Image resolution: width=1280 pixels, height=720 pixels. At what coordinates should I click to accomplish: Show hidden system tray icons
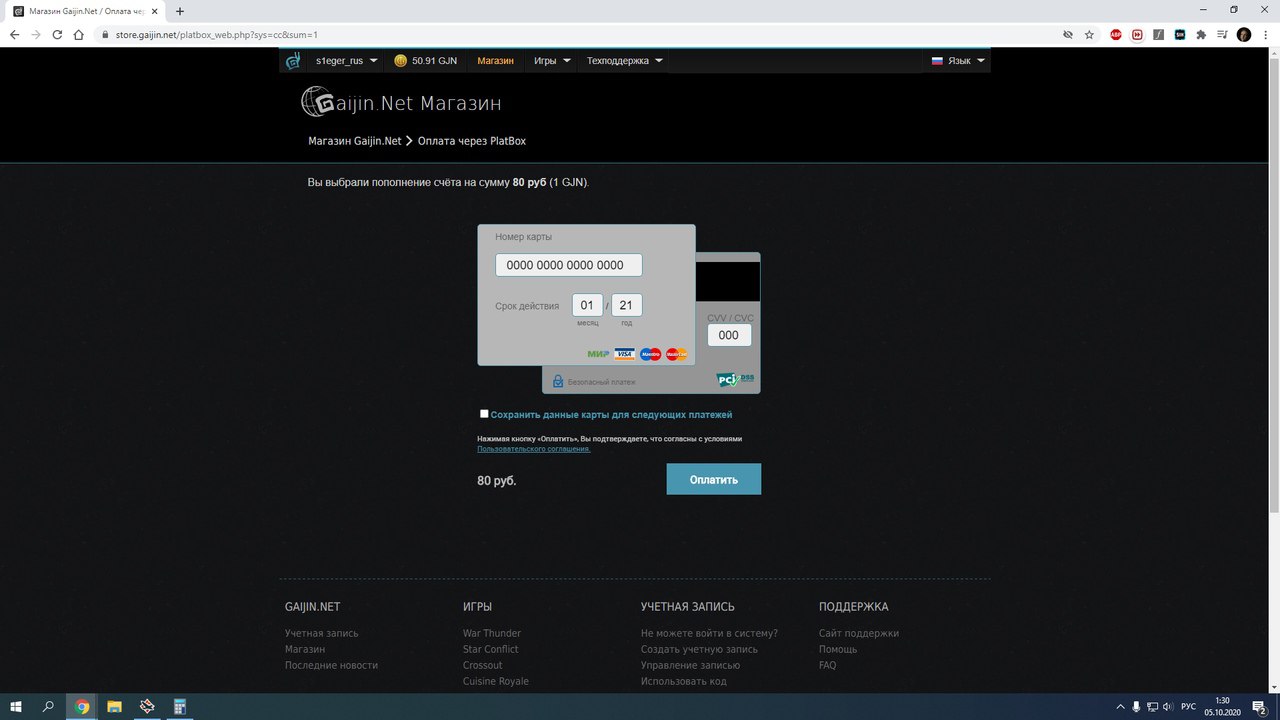point(1120,706)
